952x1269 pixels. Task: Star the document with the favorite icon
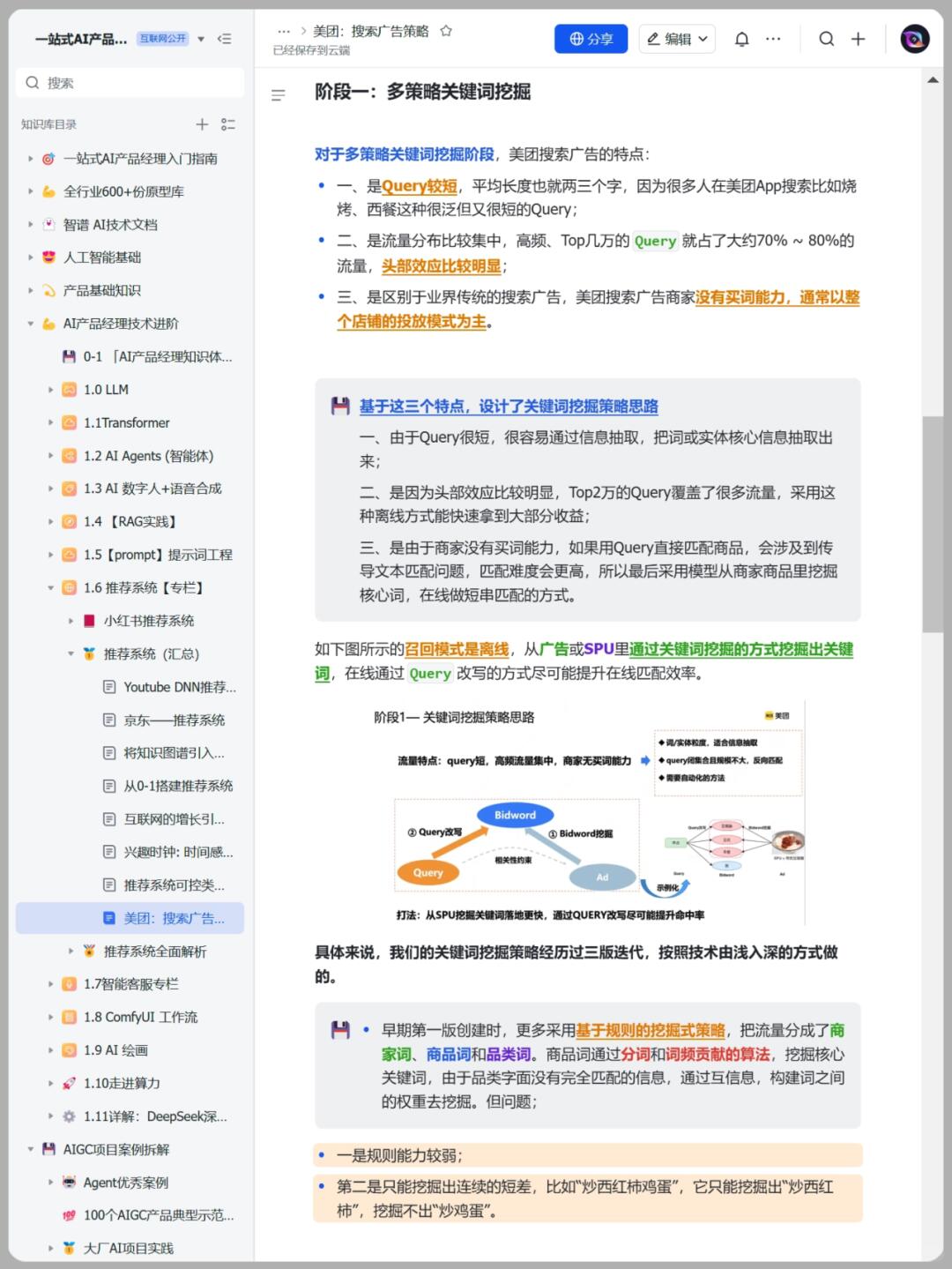(446, 31)
